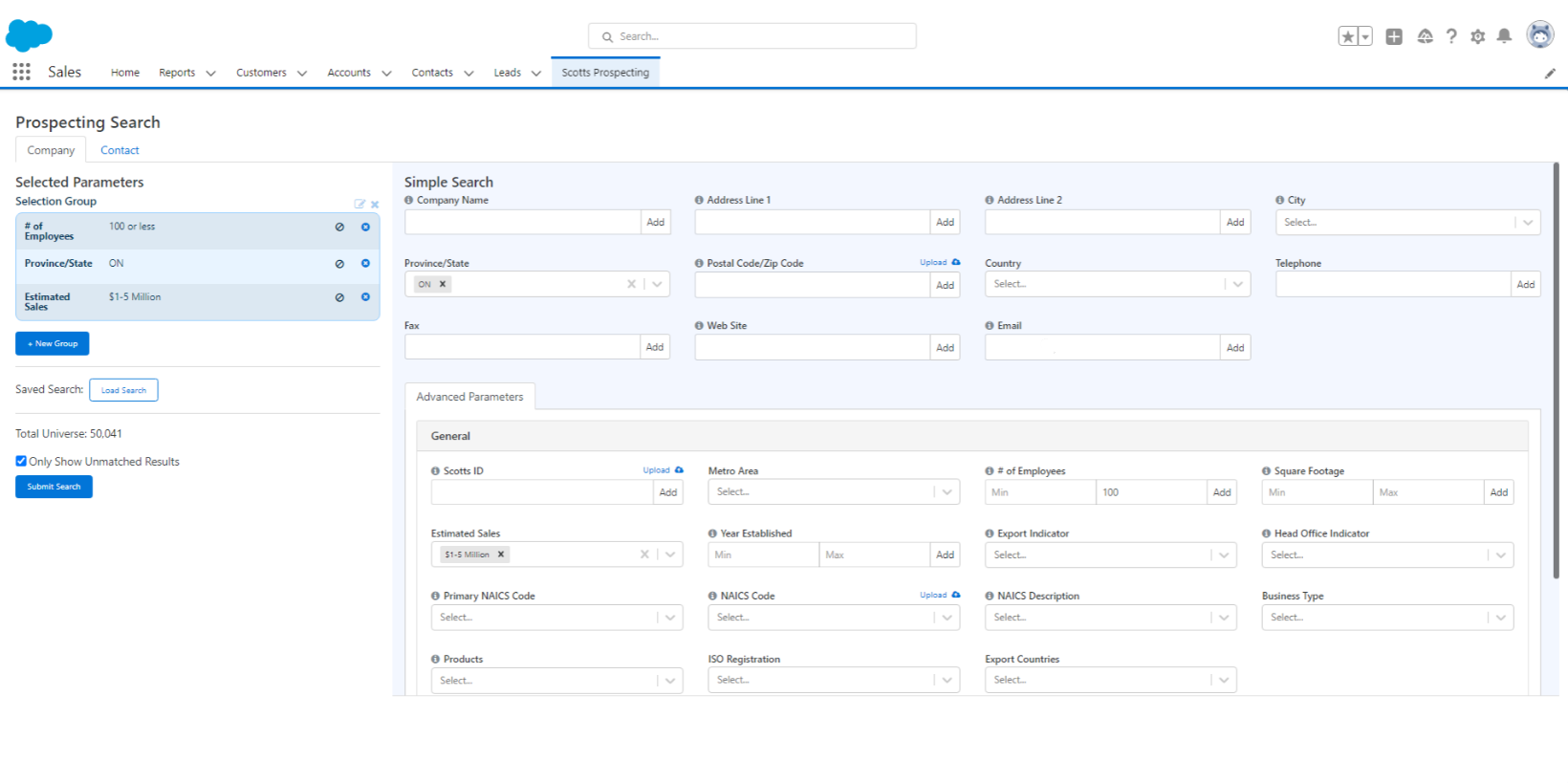Add the Telephone value
The width and height of the screenshot is (1568, 783).
[x=1526, y=284]
